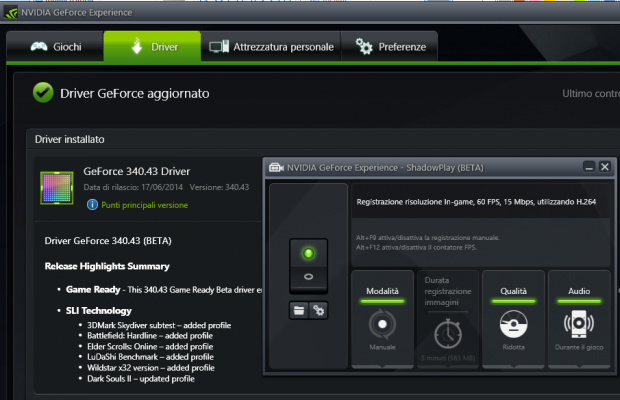The image size is (620, 400).
Task: Click the green checkmark status icon
Action: 43,93
